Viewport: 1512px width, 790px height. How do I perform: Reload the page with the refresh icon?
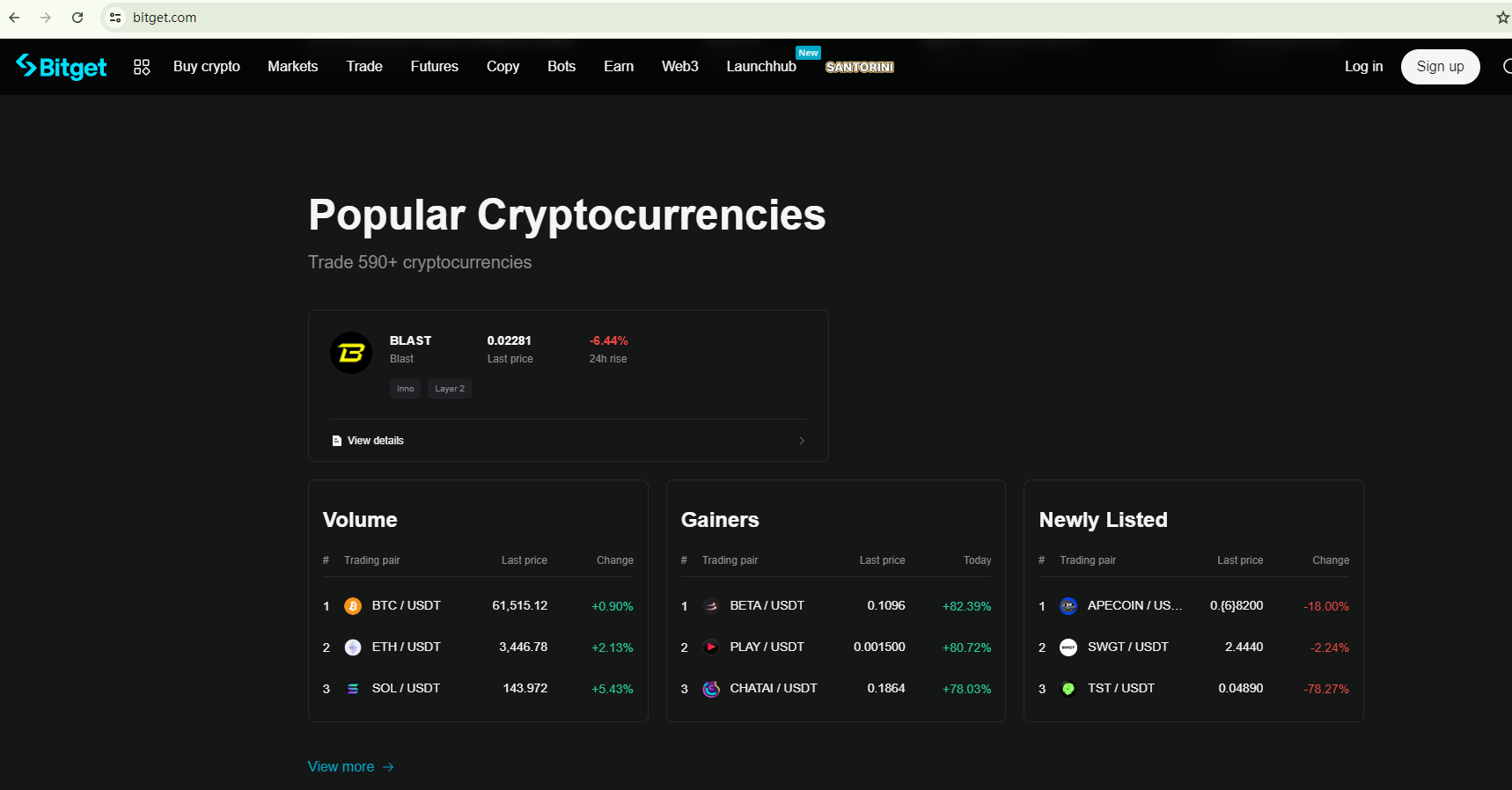77,18
